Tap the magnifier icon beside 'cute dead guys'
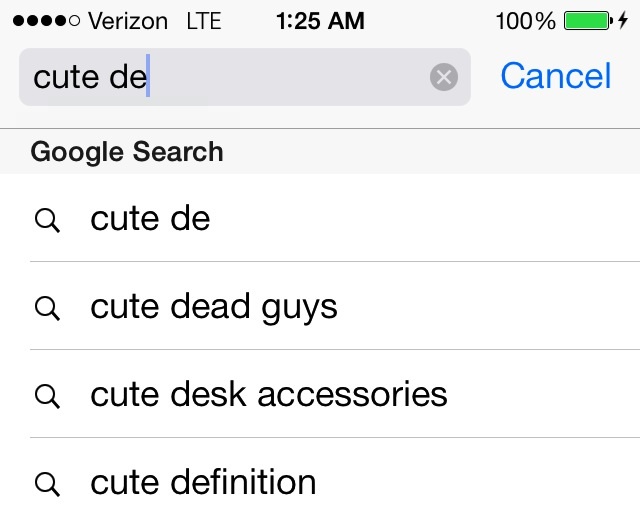This screenshot has width=640, height=523. click(47, 308)
